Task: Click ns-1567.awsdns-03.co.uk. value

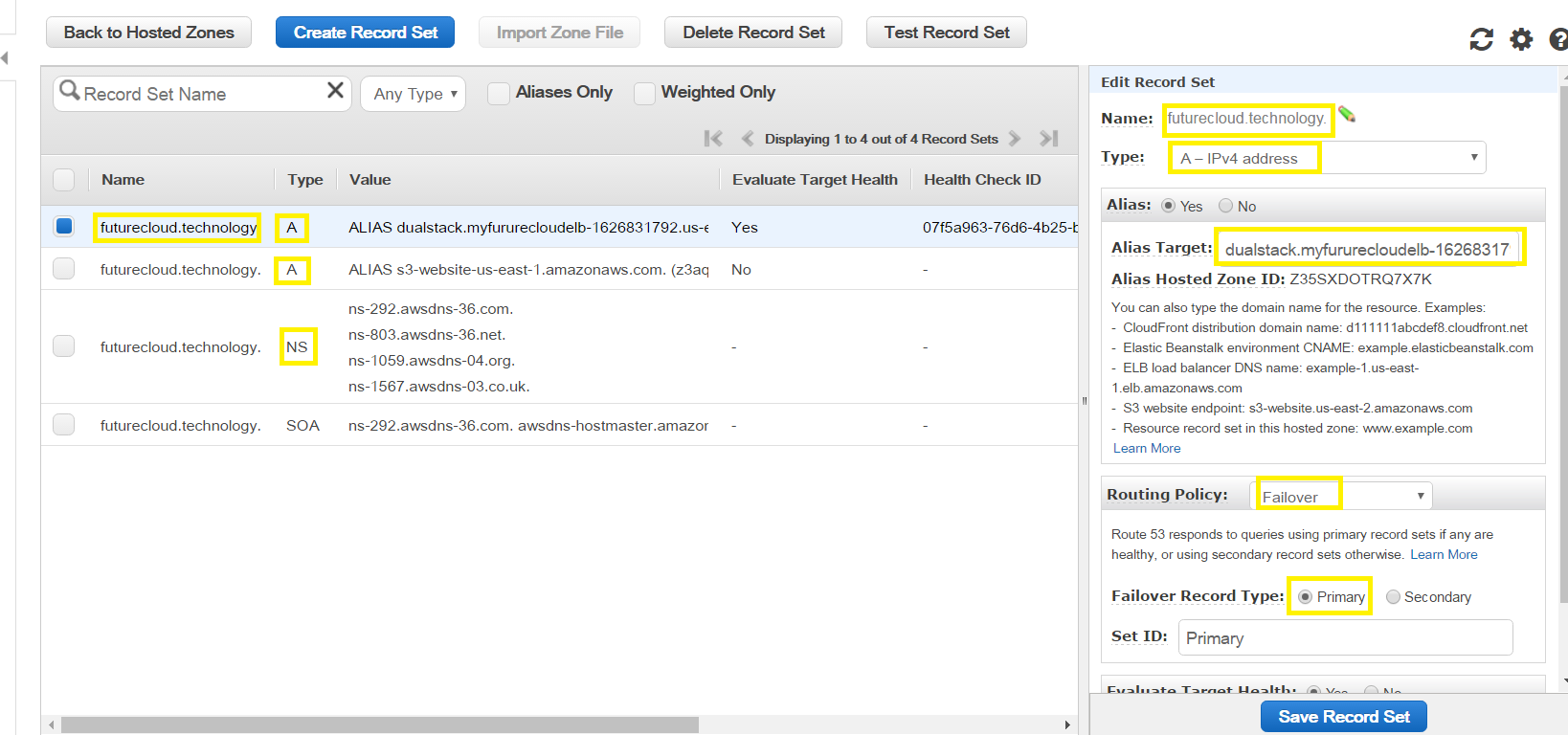Action: point(438,387)
